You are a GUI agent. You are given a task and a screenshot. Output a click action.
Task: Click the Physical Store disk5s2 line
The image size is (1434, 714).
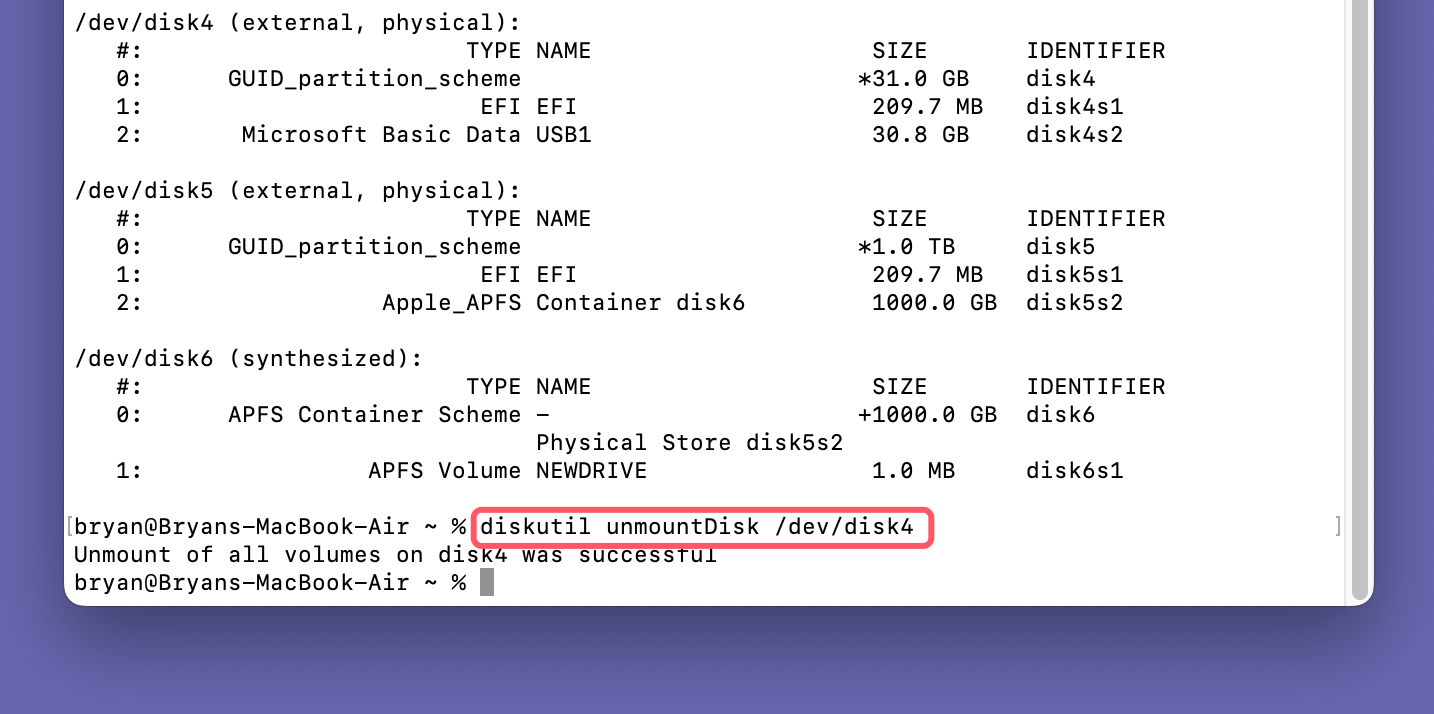[689, 442]
